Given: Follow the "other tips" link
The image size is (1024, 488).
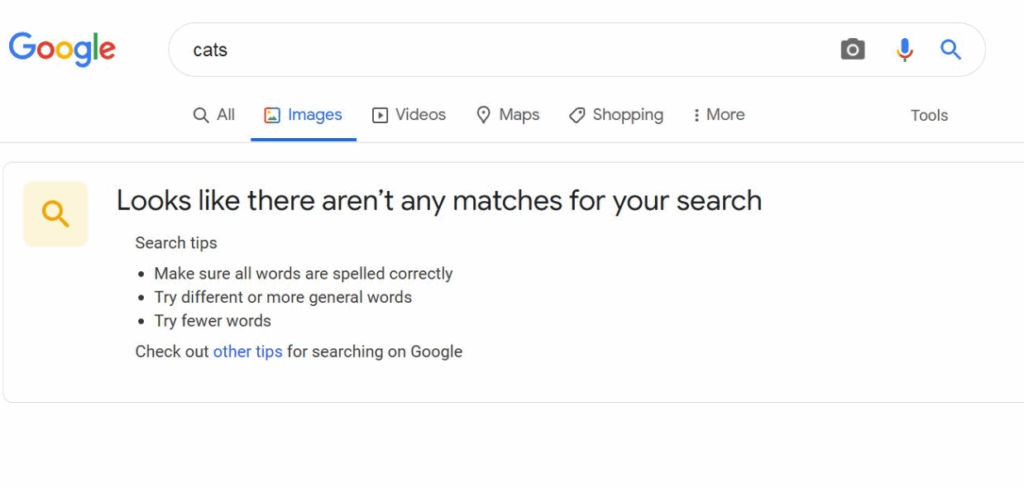Looking at the screenshot, I should pyautogui.click(x=248, y=351).
